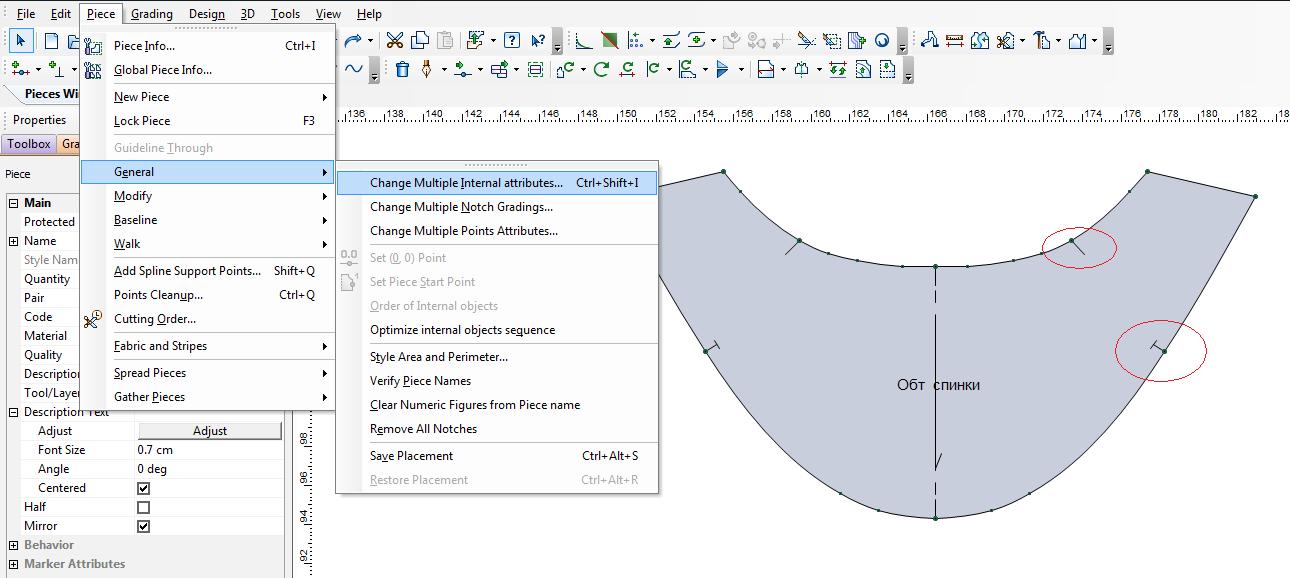Expand the Name property row

[x=14, y=241]
